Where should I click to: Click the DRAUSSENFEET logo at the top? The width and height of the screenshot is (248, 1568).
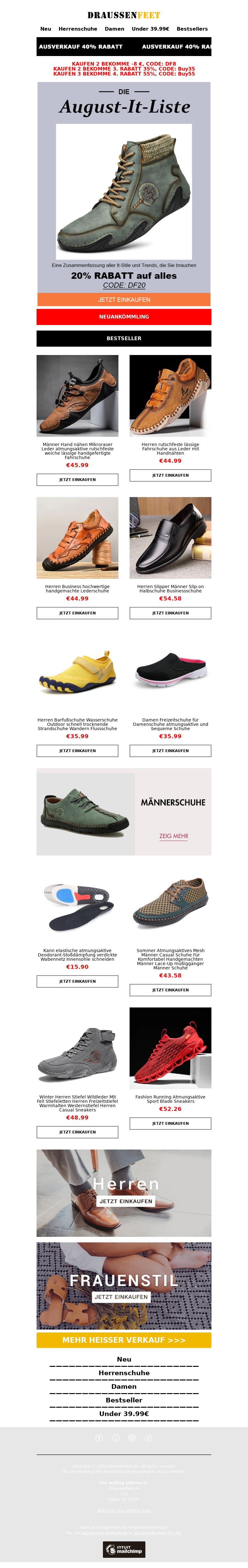[x=124, y=15]
